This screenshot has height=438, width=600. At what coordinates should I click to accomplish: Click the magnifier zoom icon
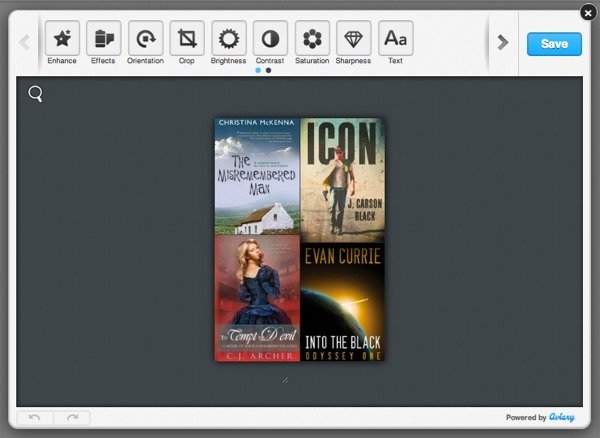tap(36, 94)
